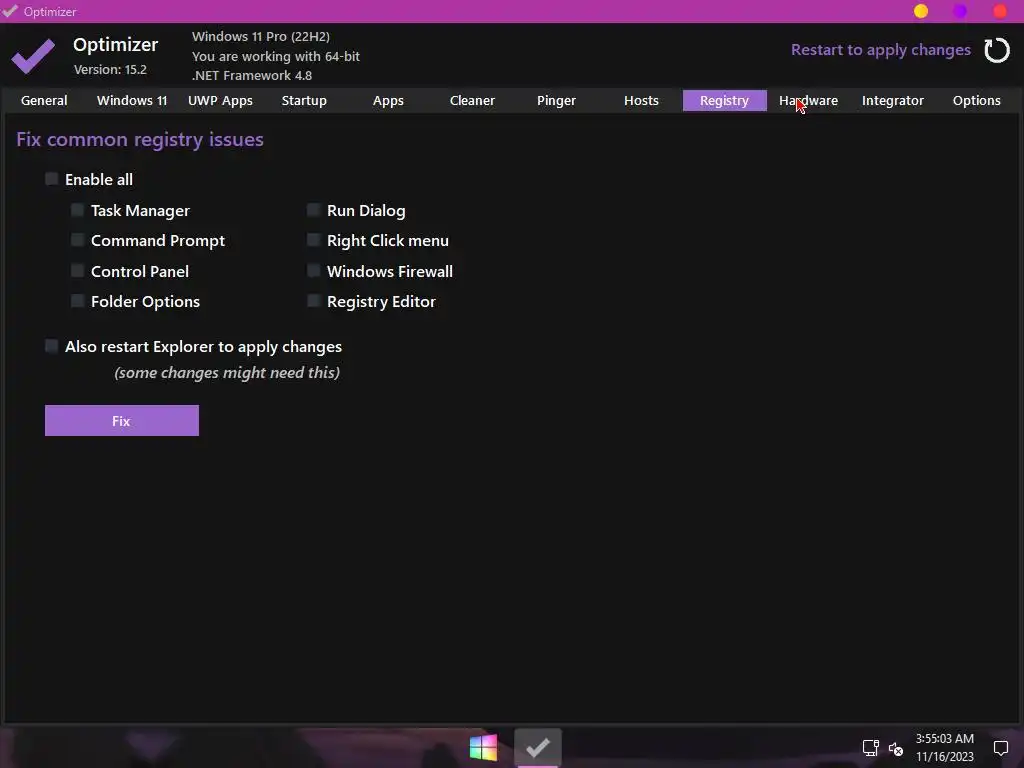Screen dimensions: 1024x768
Task: Click the .NET Framework 4.8 label
Action: click(252, 76)
